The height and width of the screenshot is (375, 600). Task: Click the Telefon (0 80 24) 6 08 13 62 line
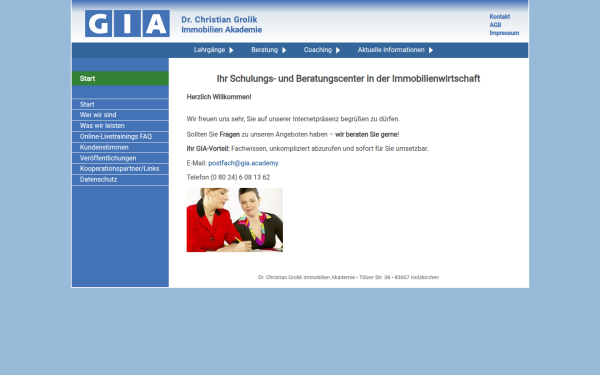click(228, 177)
